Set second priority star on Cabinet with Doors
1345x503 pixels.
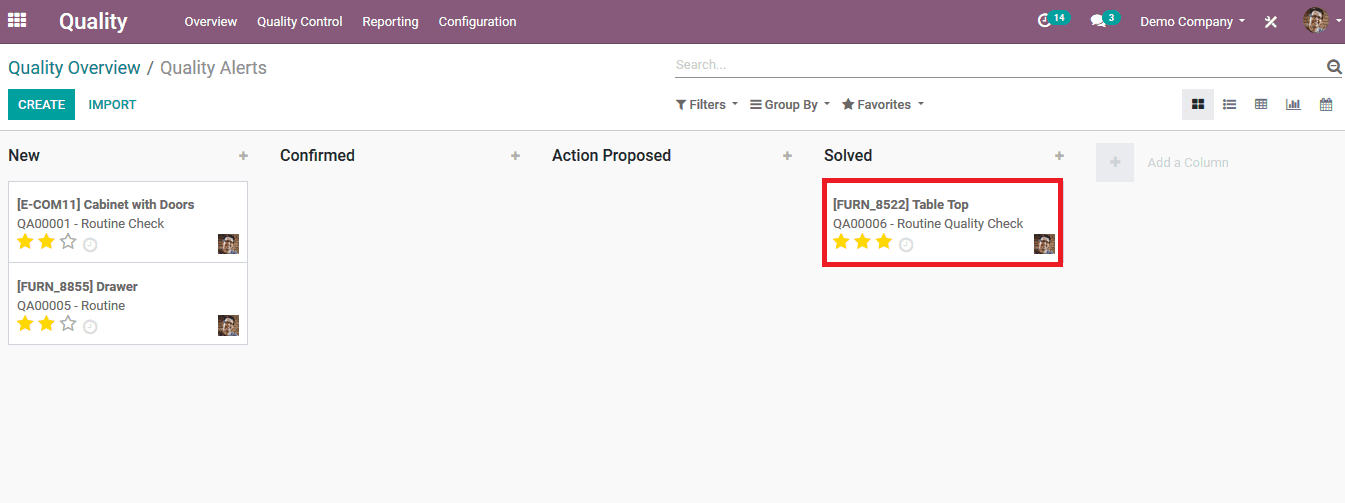[x=46, y=242]
